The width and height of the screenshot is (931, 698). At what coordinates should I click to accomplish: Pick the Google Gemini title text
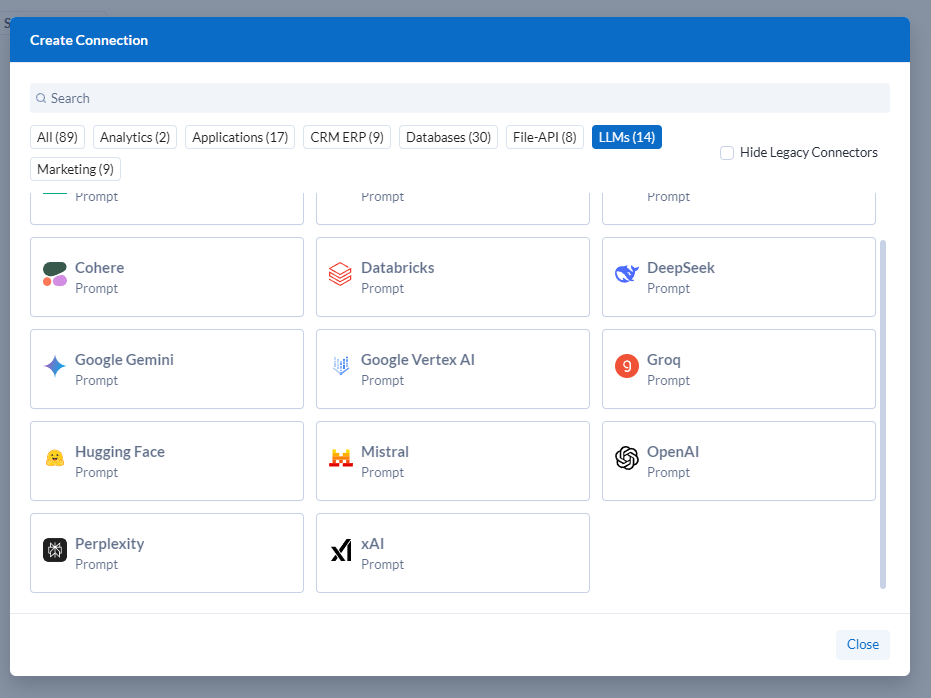click(124, 360)
